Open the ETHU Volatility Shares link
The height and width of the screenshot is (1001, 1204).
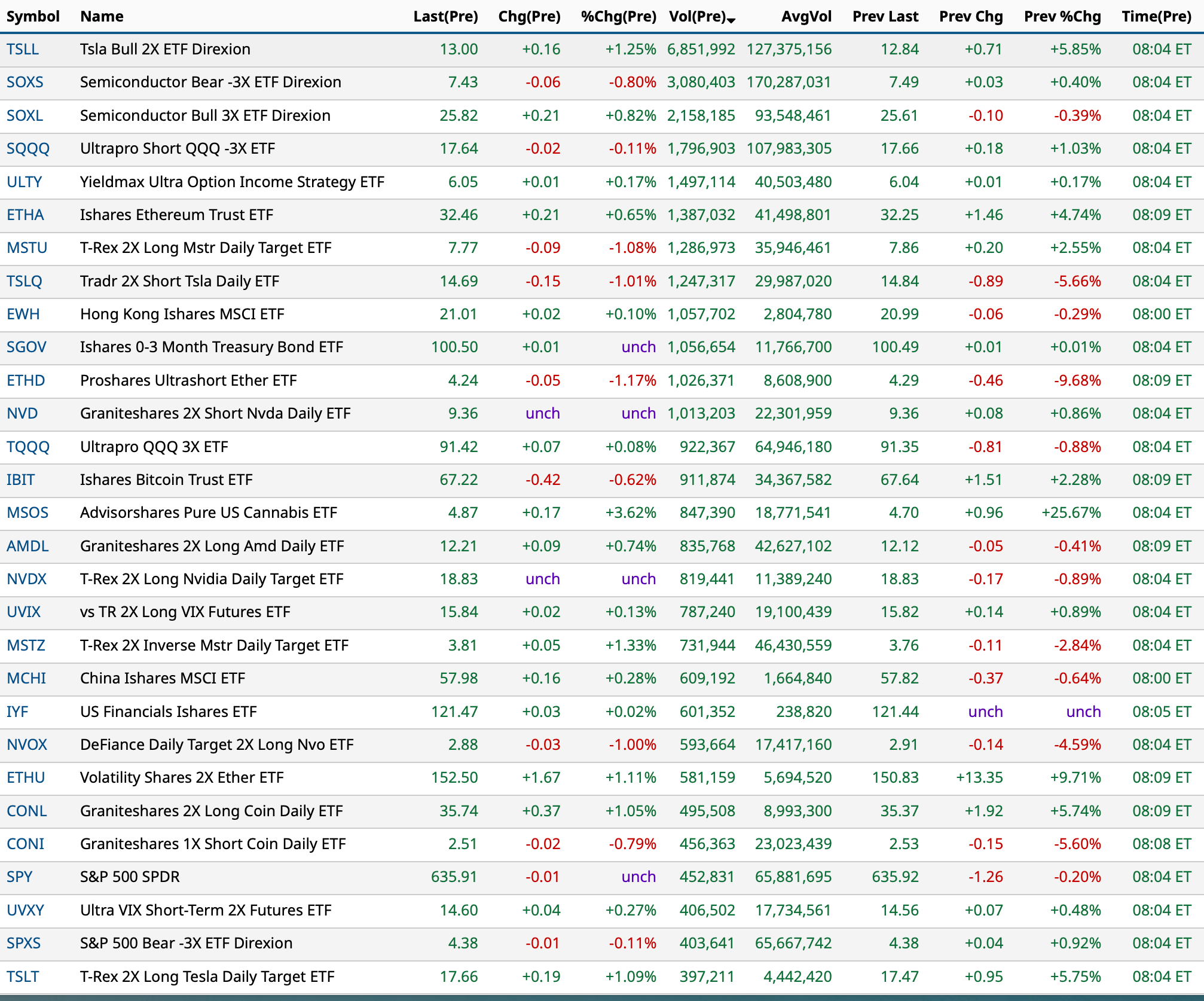[x=26, y=777]
